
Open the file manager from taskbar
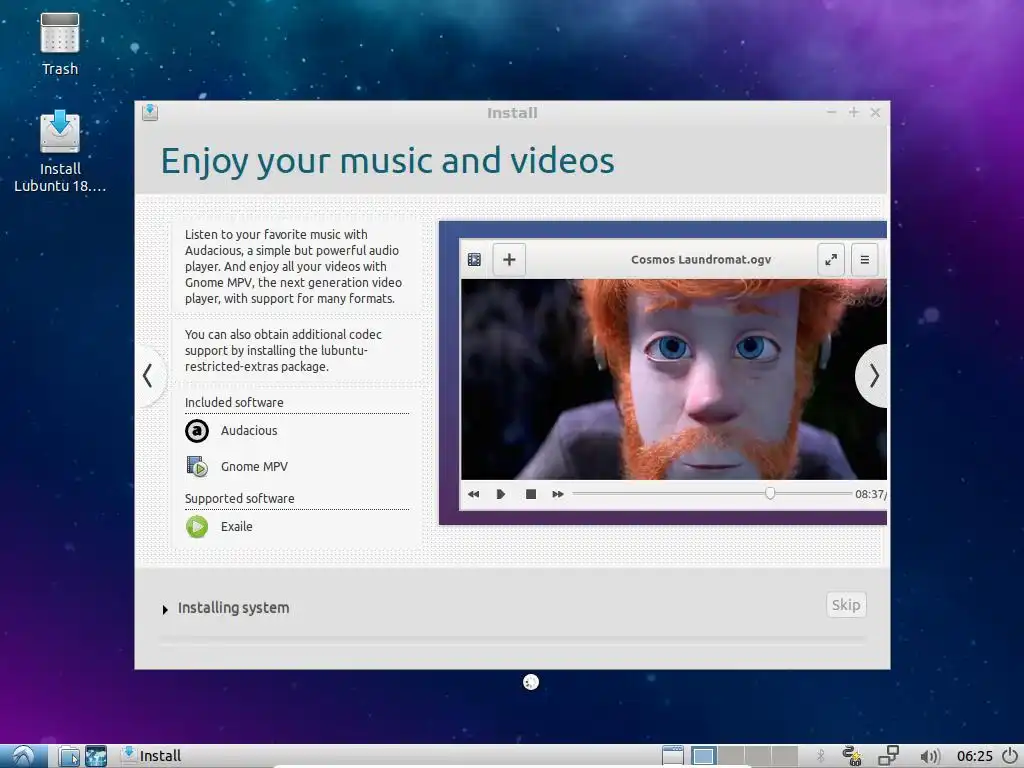pos(68,756)
